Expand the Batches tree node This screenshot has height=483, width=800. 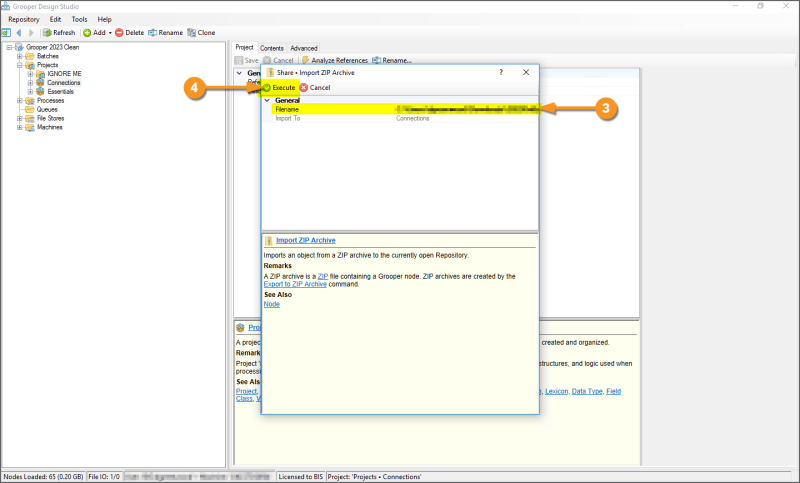click(19, 56)
